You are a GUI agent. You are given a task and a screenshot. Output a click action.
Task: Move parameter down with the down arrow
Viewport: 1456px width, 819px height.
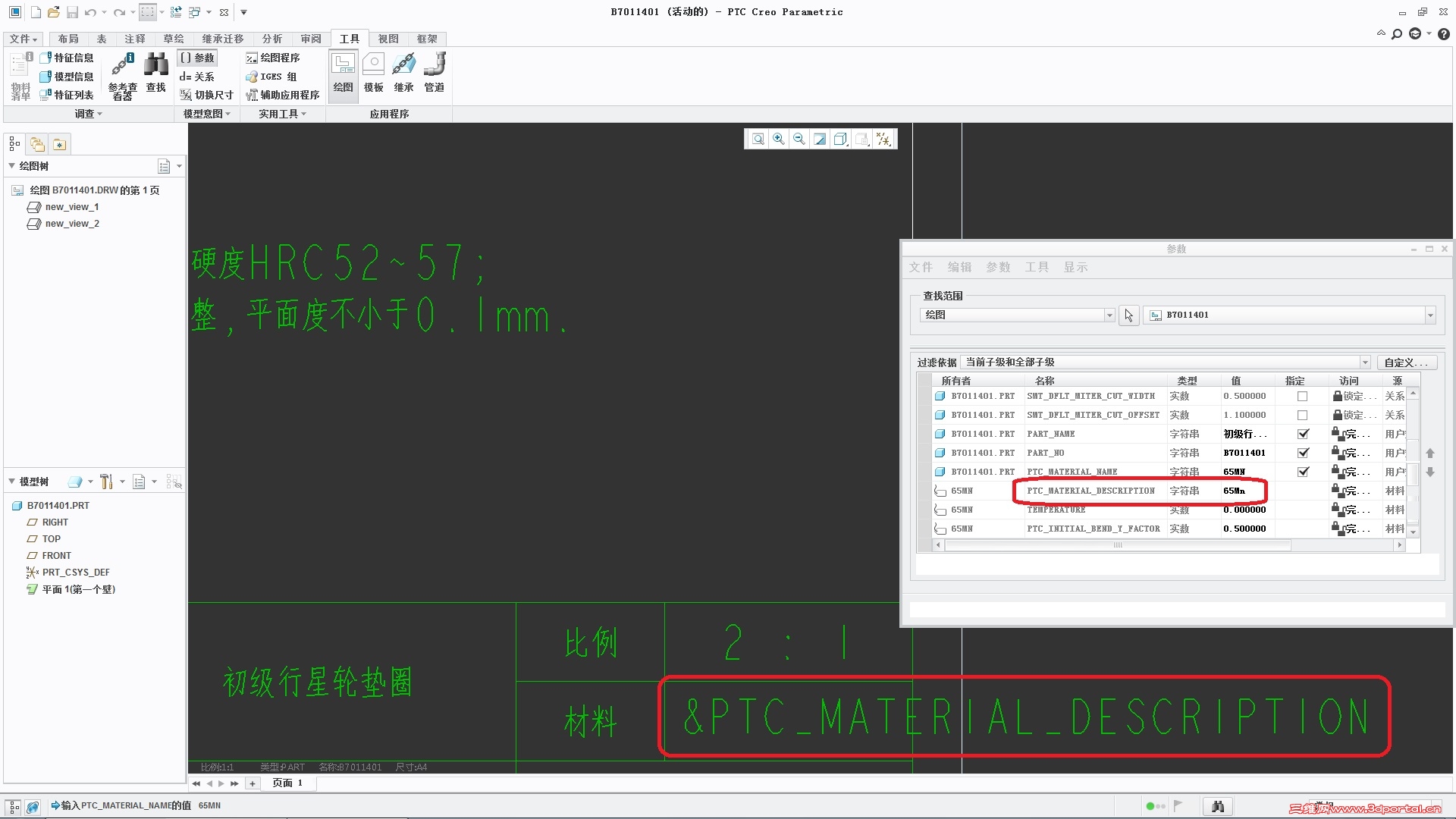[1430, 472]
